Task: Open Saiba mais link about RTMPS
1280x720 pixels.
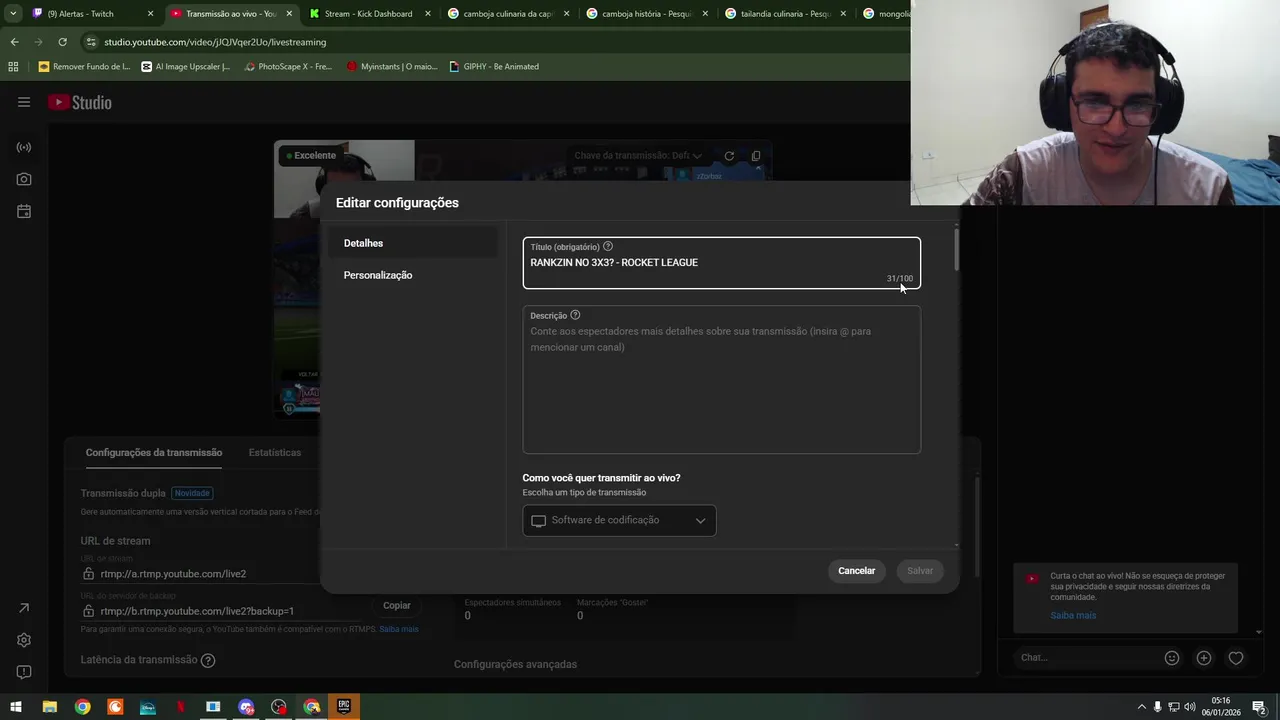Action: (x=399, y=629)
